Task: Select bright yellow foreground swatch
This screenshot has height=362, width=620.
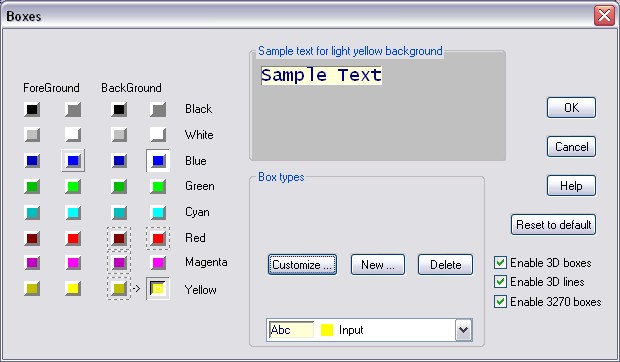Action: (x=73, y=288)
